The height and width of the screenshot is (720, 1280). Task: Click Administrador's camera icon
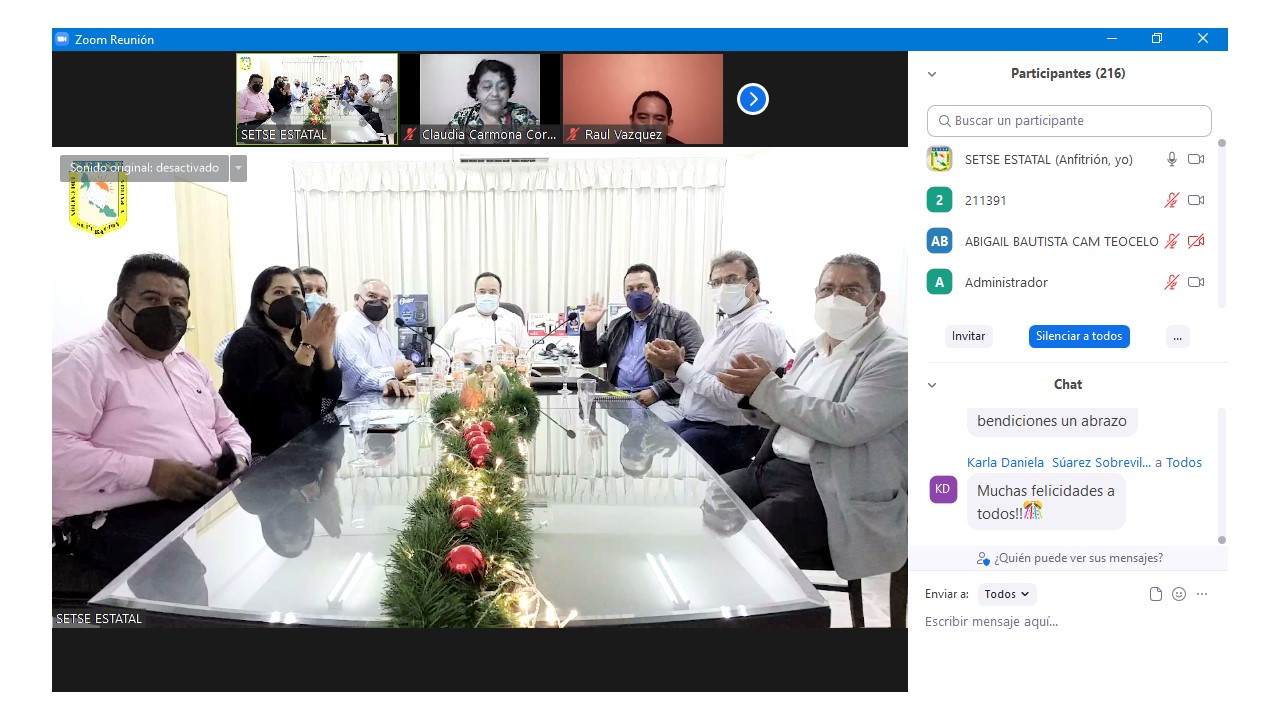point(1195,282)
